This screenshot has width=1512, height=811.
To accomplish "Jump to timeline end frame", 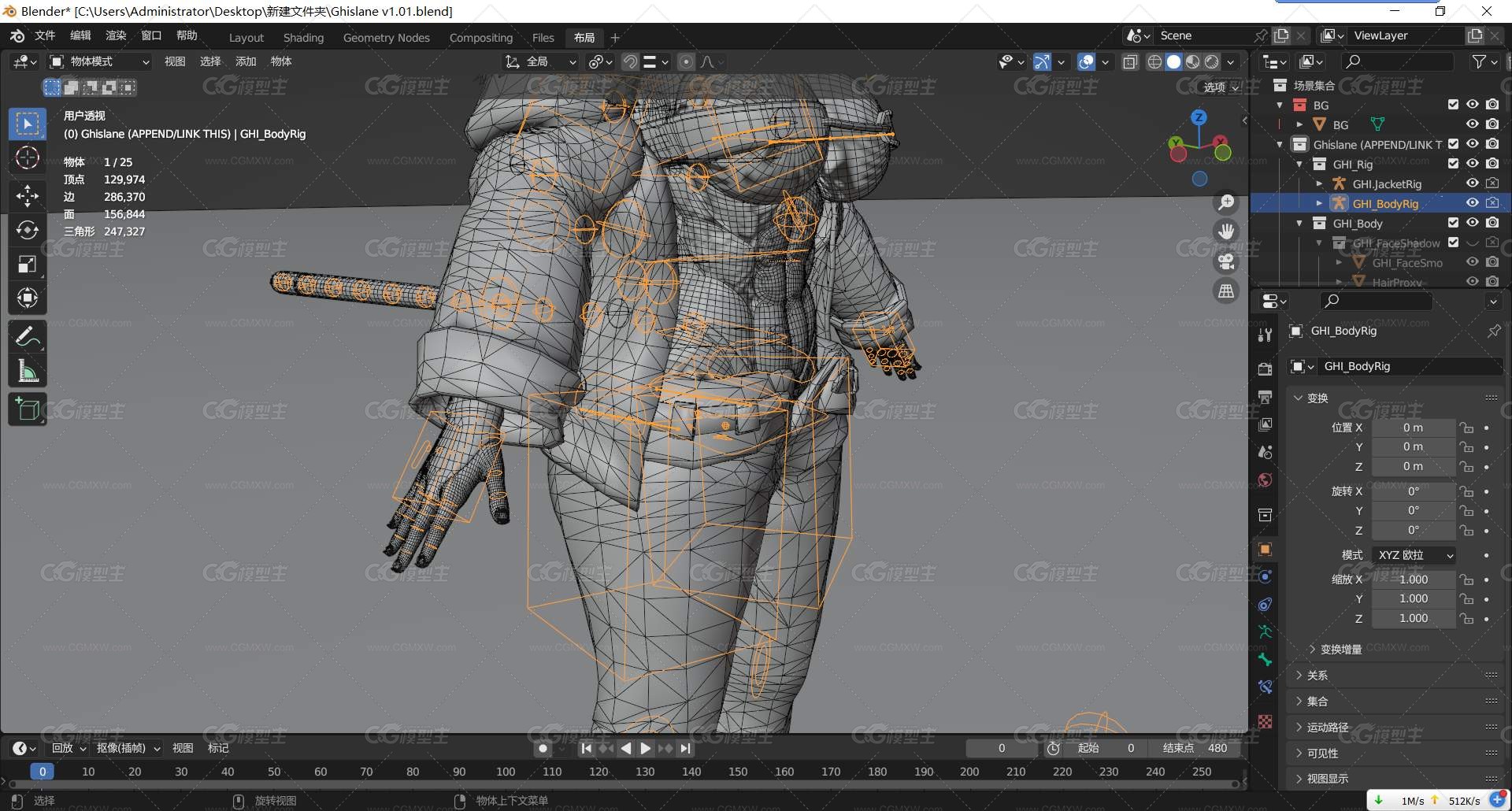I will [x=686, y=749].
